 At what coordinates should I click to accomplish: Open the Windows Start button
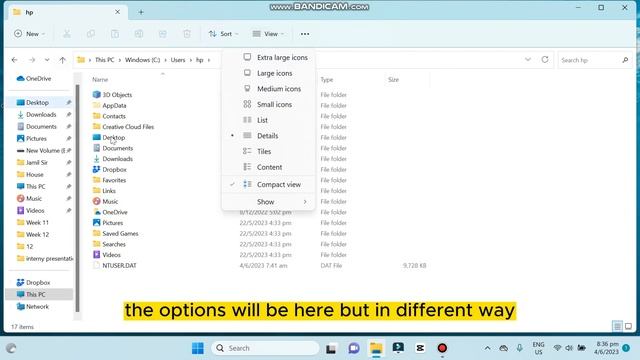[x=198, y=348]
